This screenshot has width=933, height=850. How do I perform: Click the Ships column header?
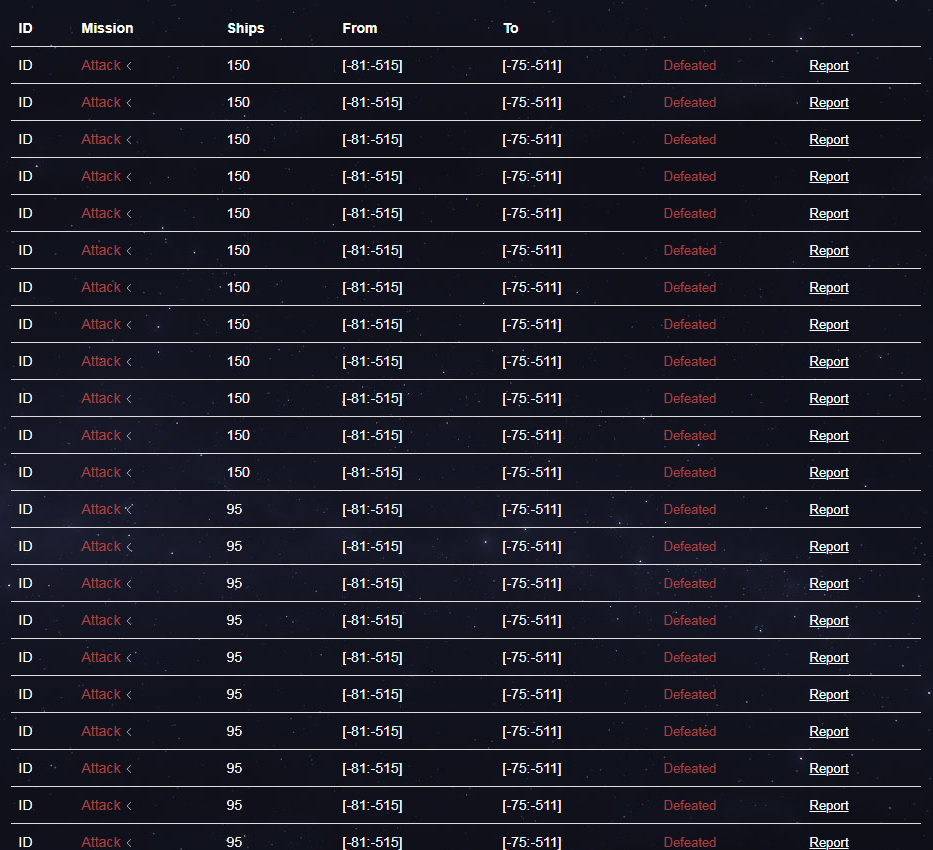coord(245,28)
